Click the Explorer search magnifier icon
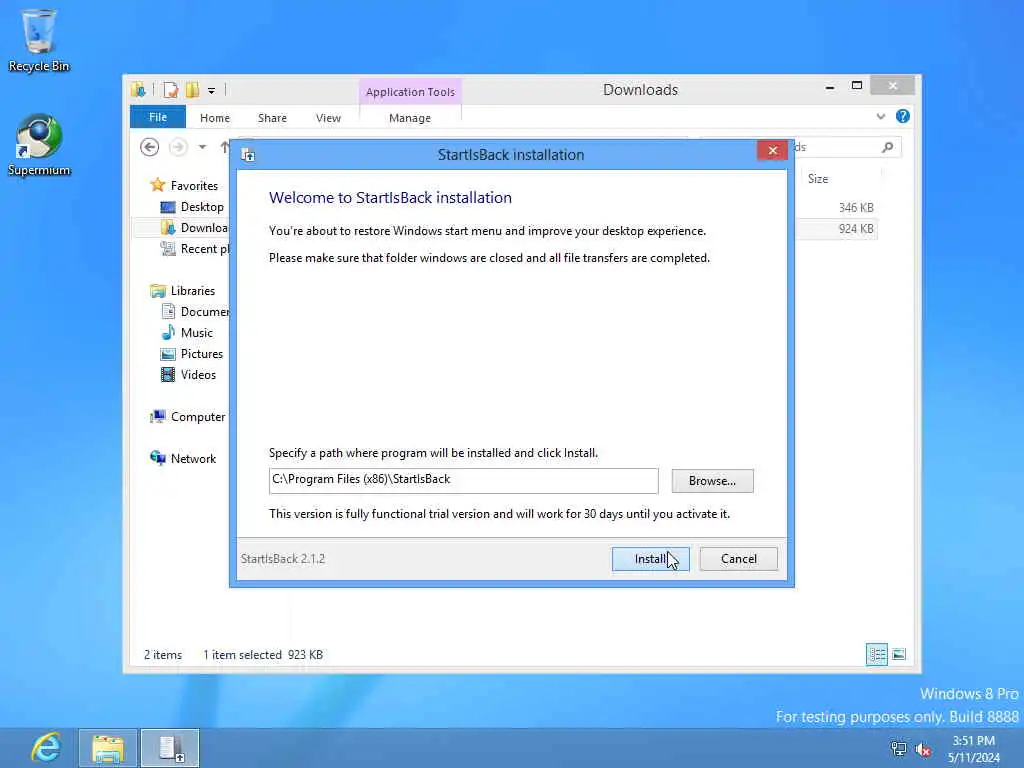Viewport: 1024px width, 768px height. tap(887, 148)
